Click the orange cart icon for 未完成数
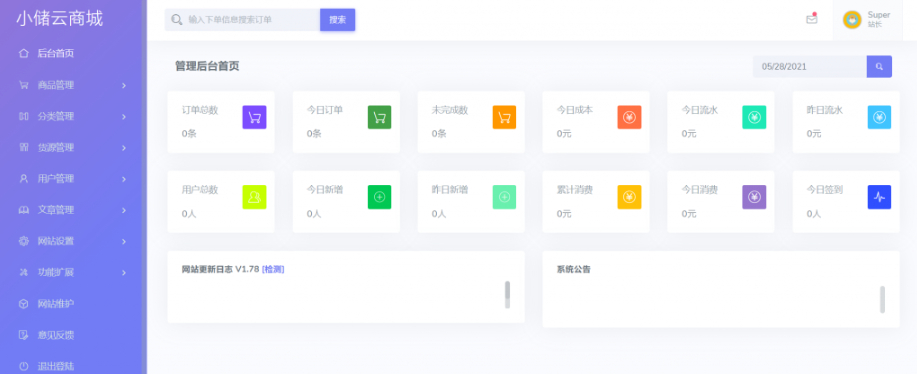917x374 pixels. tap(504, 117)
